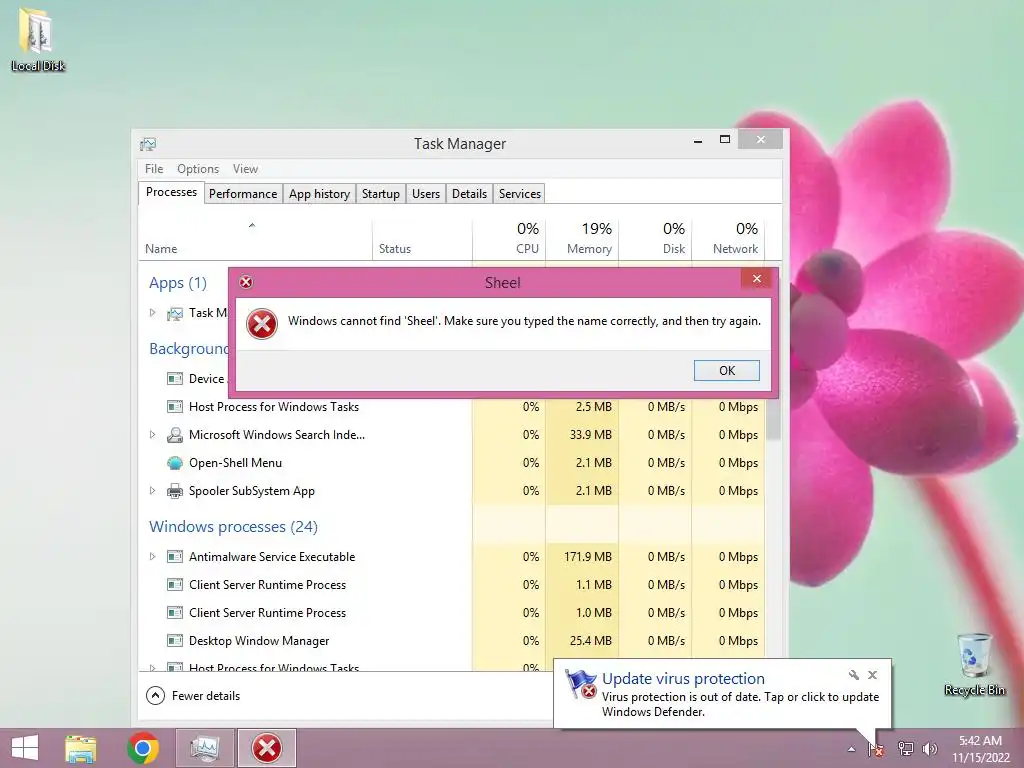Switch to the Services tab

point(520,194)
